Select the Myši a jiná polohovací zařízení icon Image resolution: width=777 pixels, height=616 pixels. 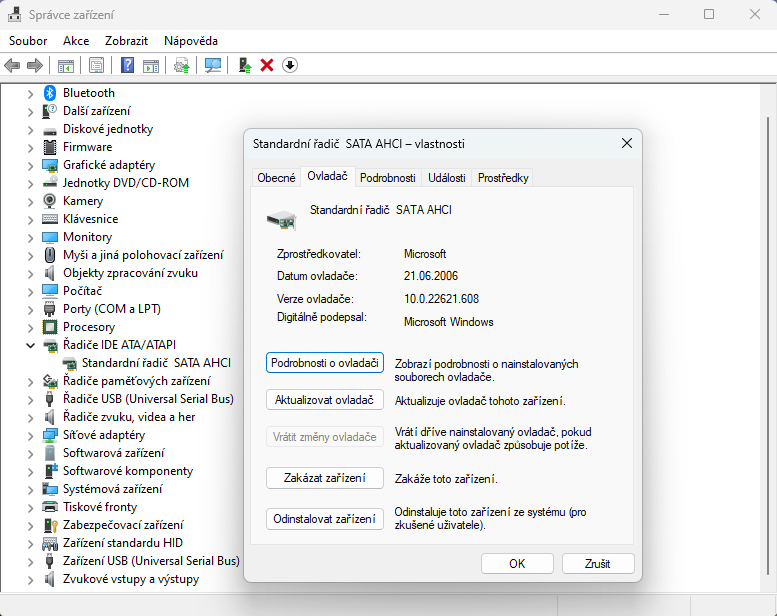(50, 255)
